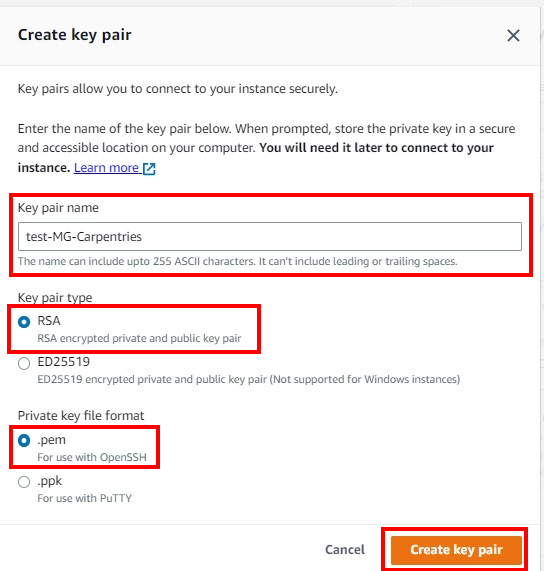The width and height of the screenshot is (544, 571).
Task: Select the ED25519 radio button
Action: click(x=24, y=363)
